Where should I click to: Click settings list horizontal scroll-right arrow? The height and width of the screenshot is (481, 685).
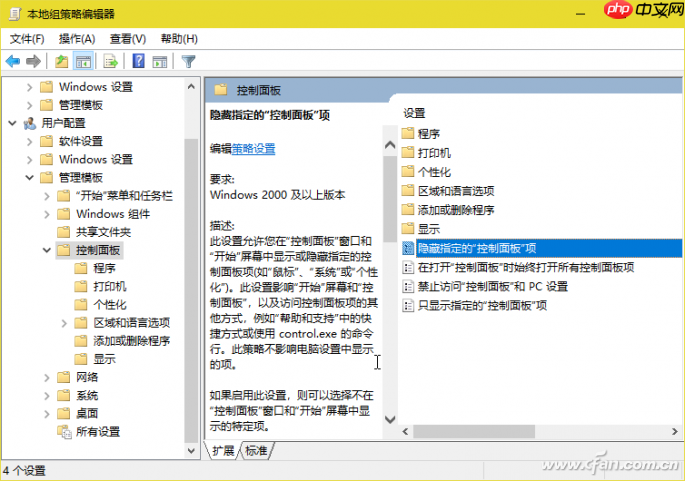click(x=675, y=432)
